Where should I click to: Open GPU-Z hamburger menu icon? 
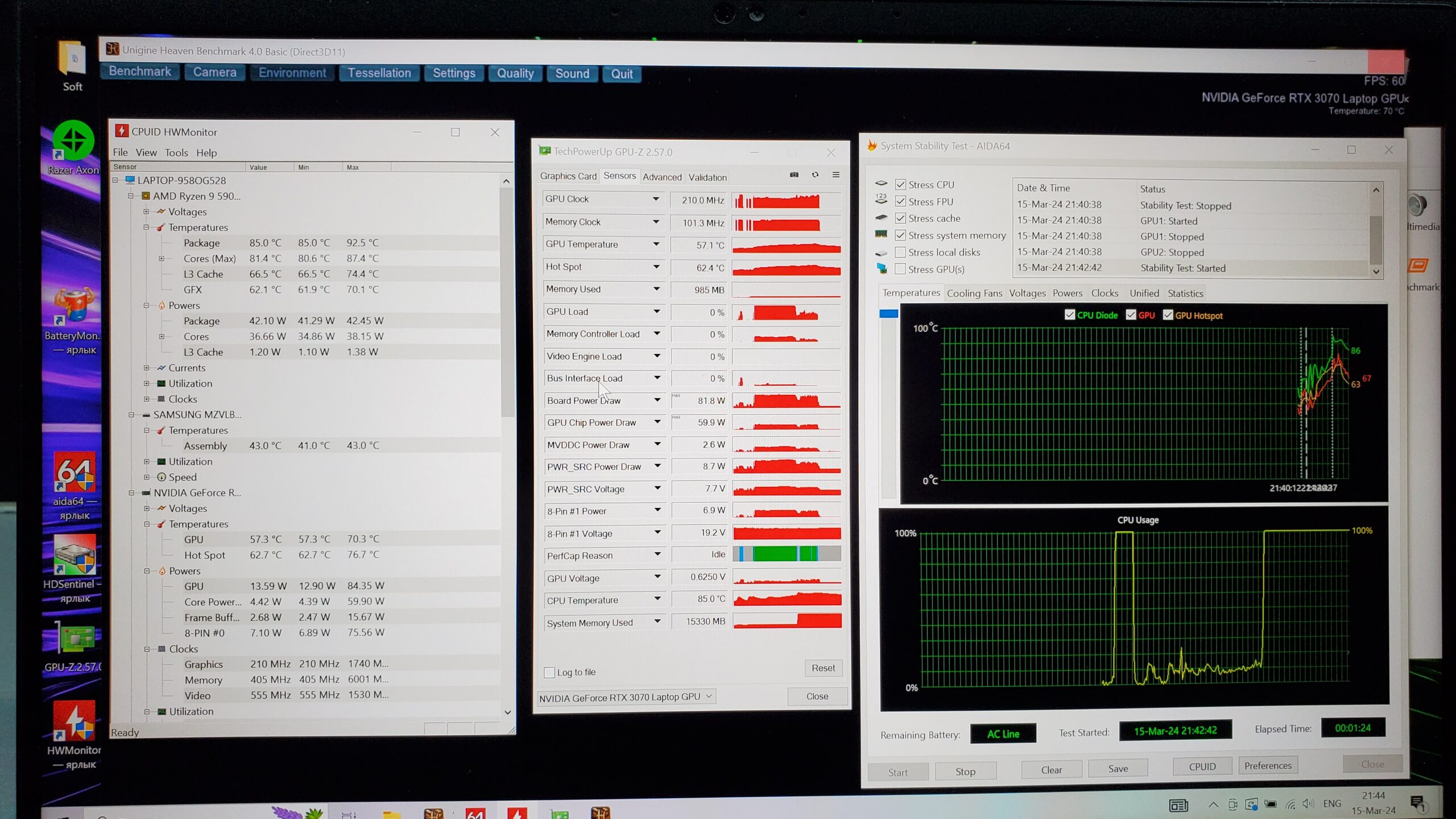point(836,175)
